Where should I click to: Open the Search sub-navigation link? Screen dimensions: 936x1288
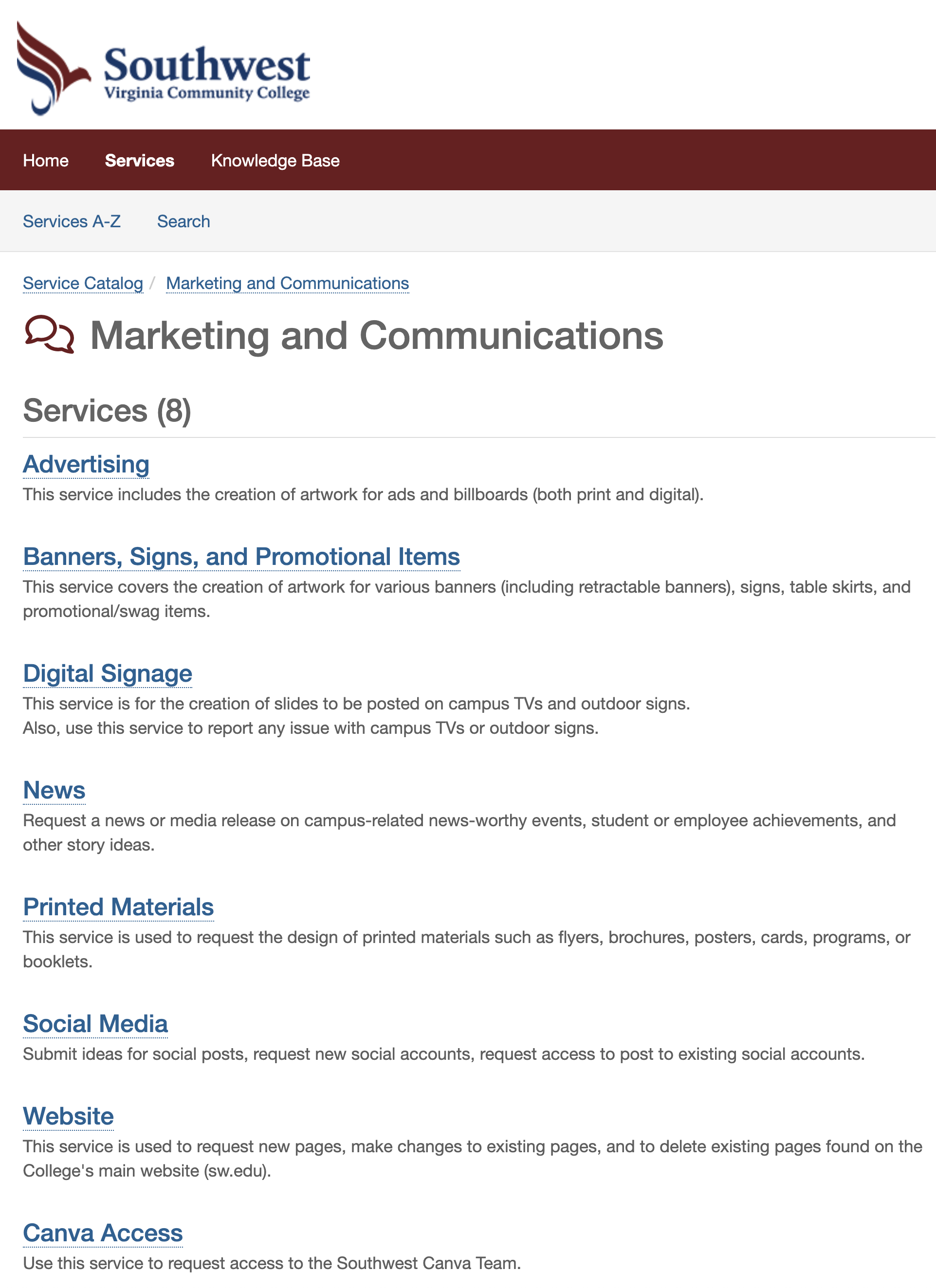(184, 221)
